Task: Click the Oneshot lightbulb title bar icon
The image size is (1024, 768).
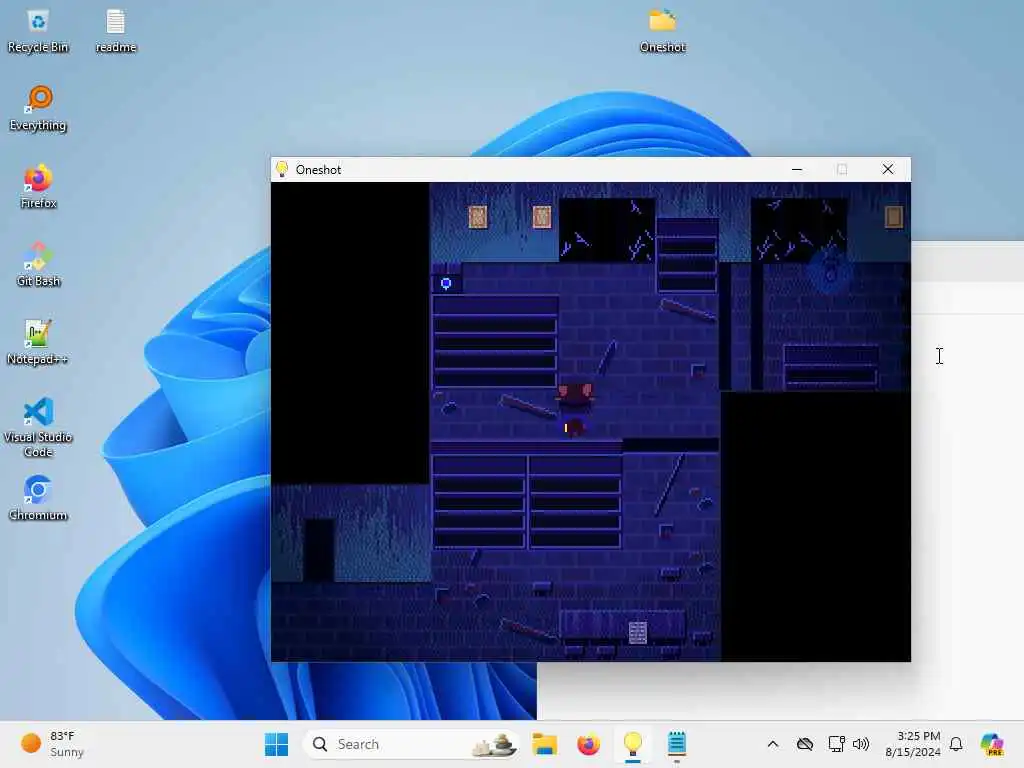Action: tap(282, 169)
